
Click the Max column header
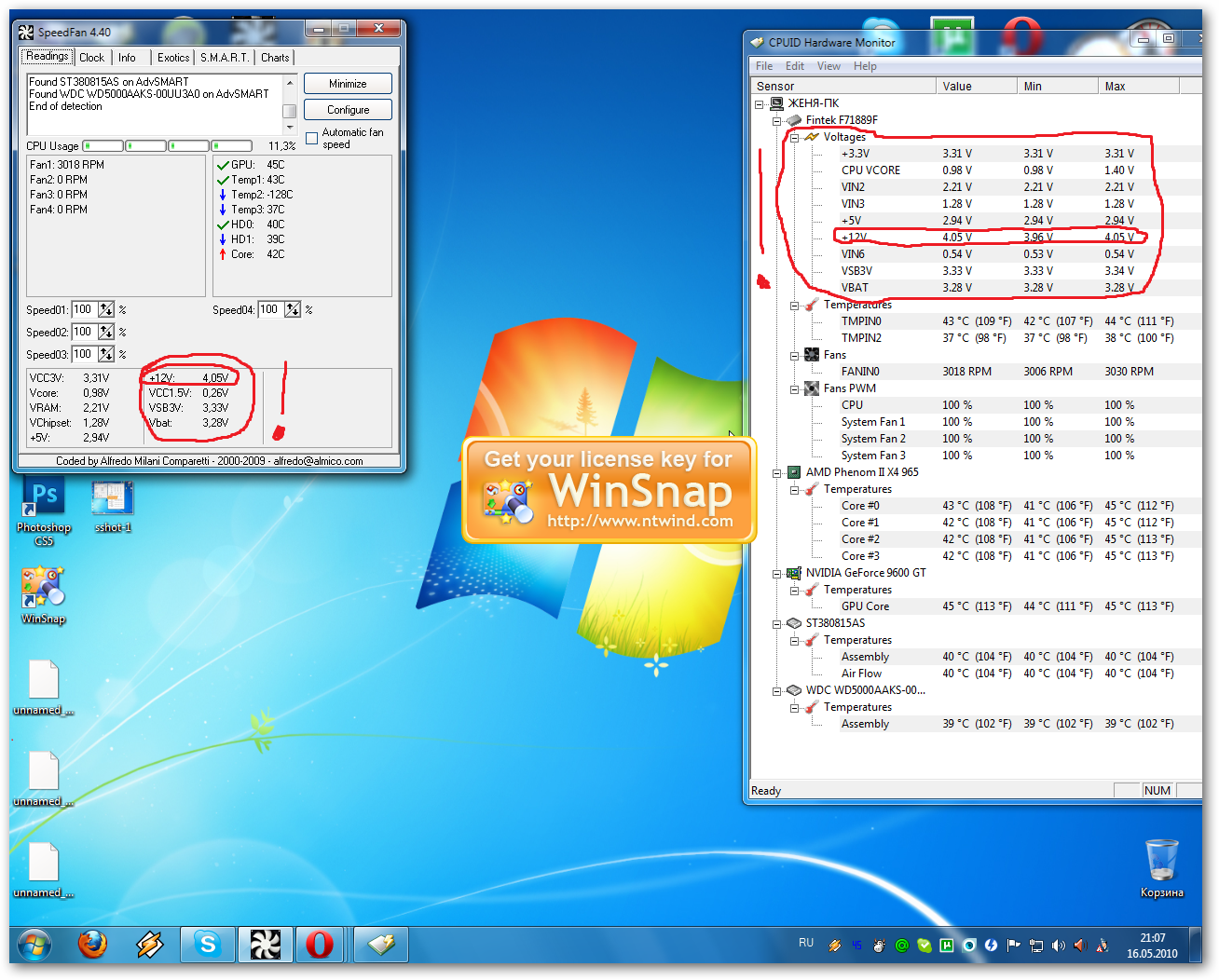pos(1139,87)
